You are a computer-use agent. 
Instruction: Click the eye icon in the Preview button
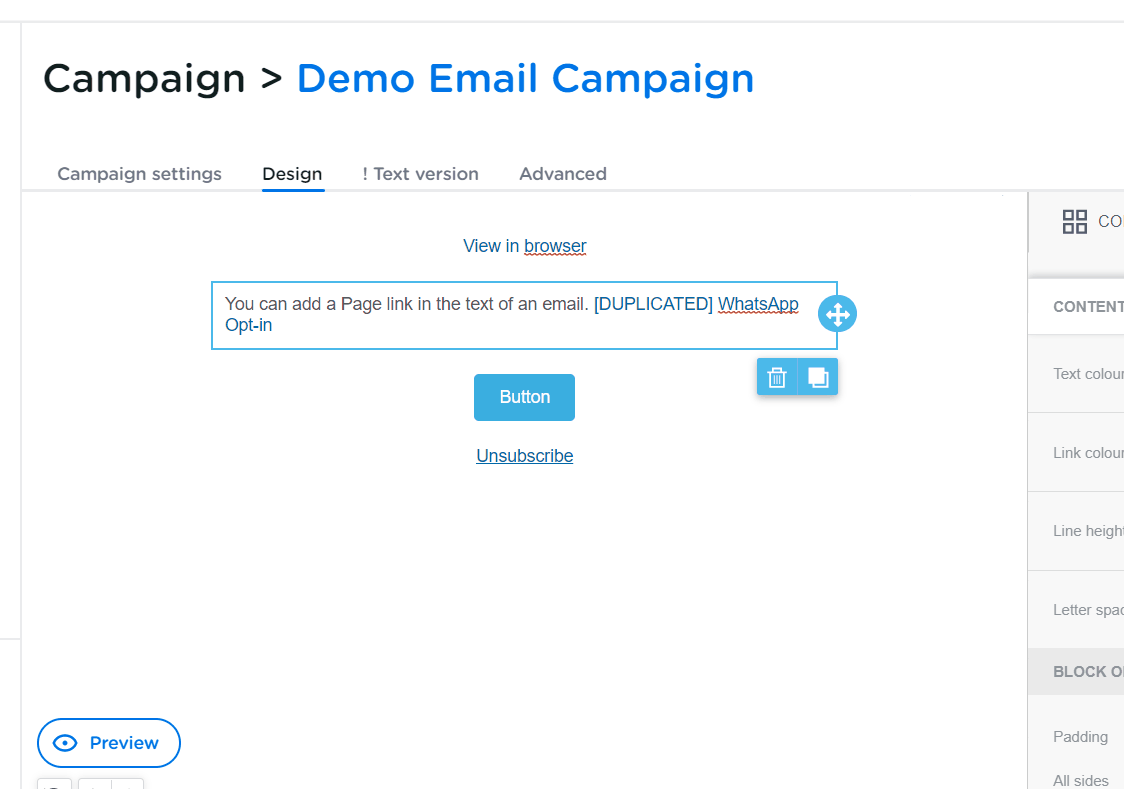[65, 743]
